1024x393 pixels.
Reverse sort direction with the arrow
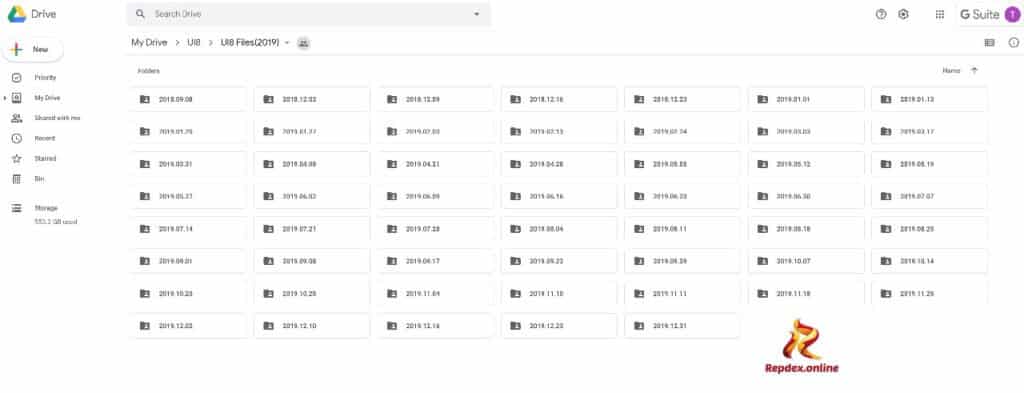[x=974, y=71]
